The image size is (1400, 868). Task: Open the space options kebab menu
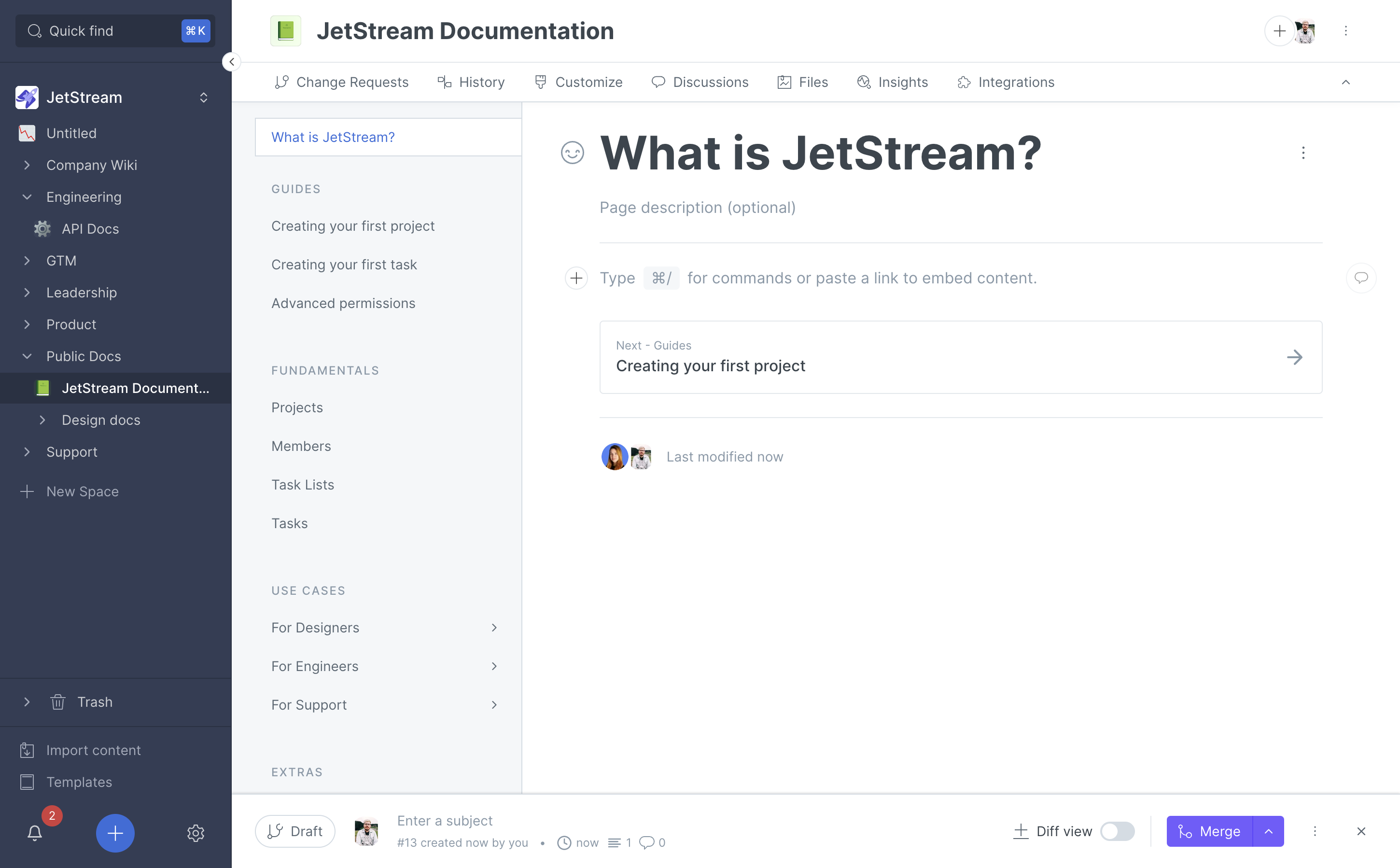point(1345,31)
